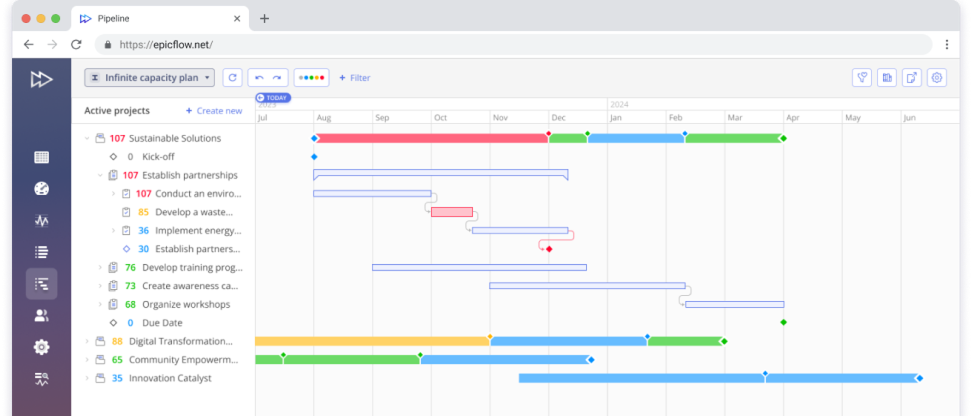Expand the Digital Transformation project
The height and width of the screenshot is (416, 972).
(x=87, y=341)
